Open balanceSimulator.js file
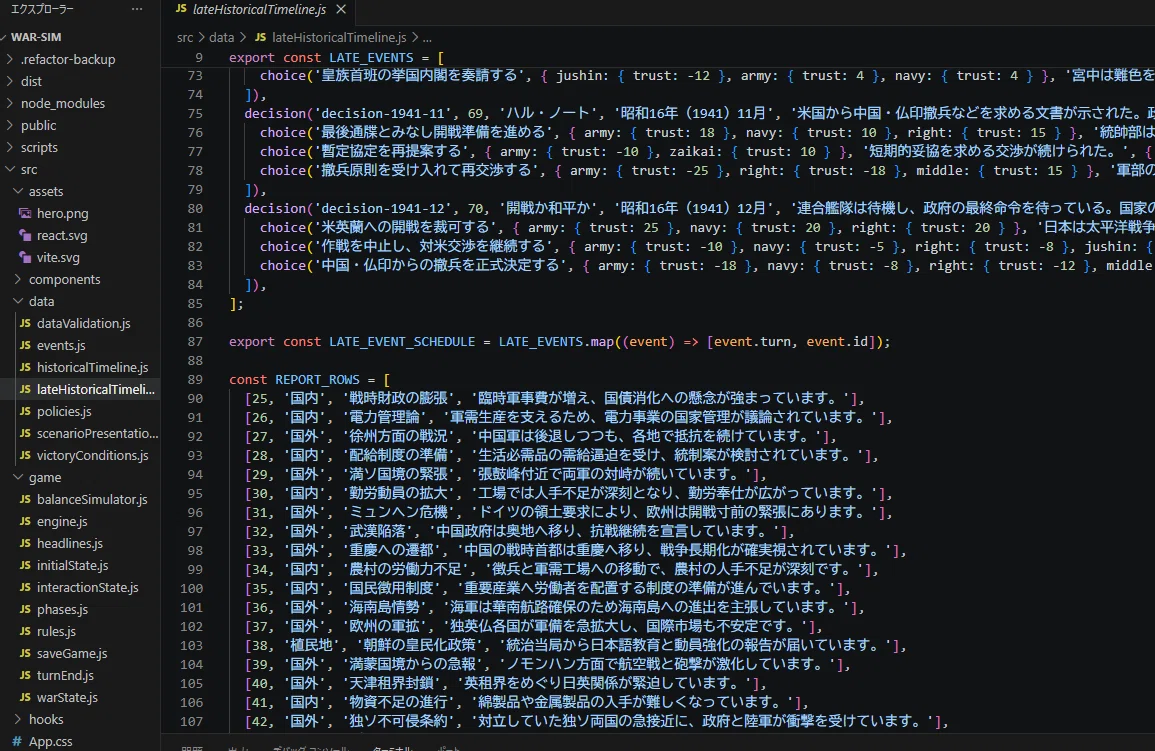 click(92, 499)
